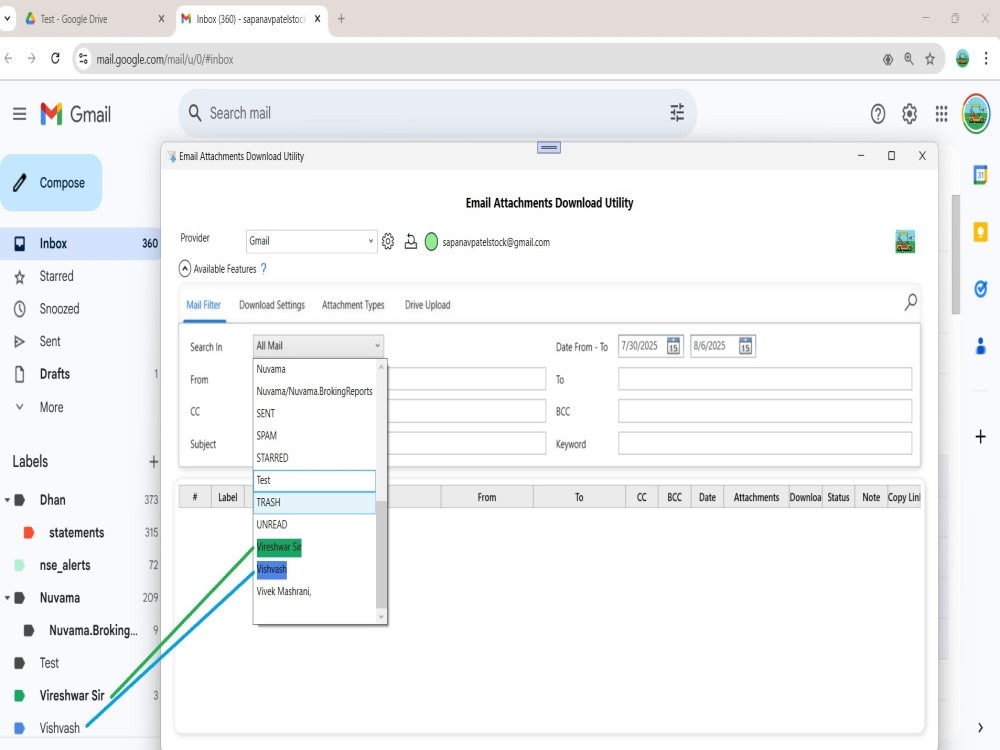Bookmark this page star icon

pyautogui.click(x=930, y=59)
